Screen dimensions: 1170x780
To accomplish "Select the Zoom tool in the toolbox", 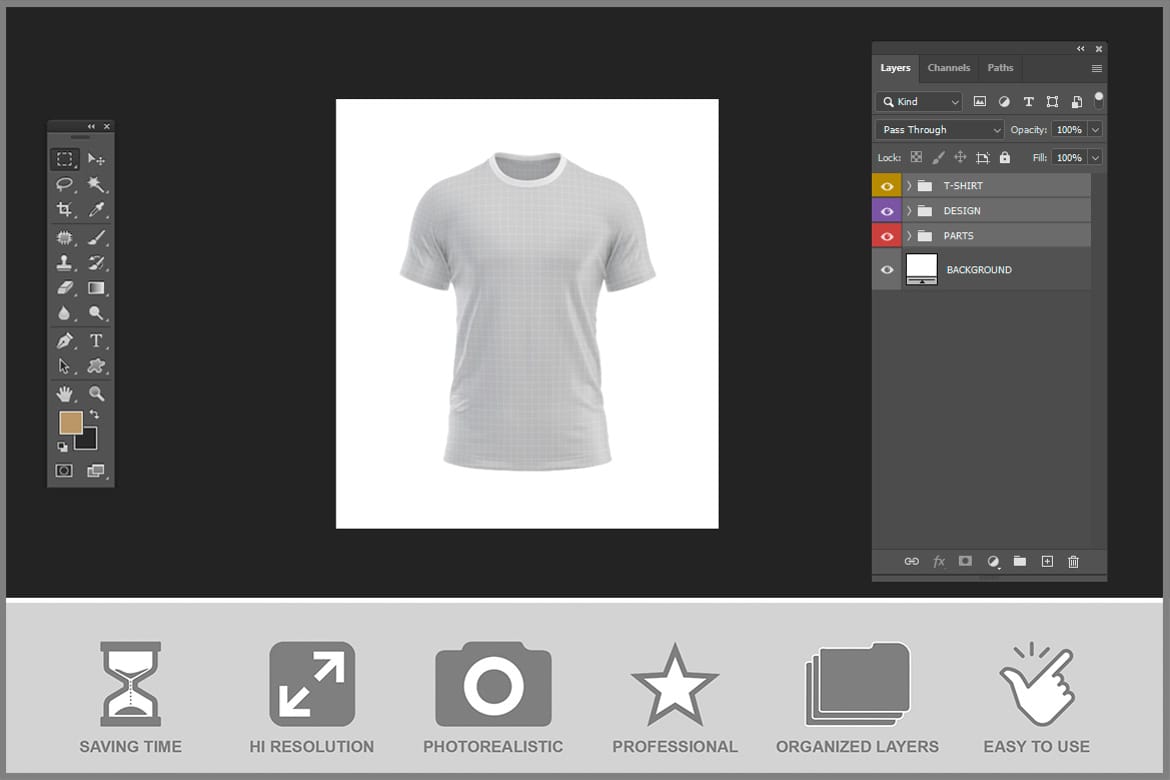I will tap(96, 393).
